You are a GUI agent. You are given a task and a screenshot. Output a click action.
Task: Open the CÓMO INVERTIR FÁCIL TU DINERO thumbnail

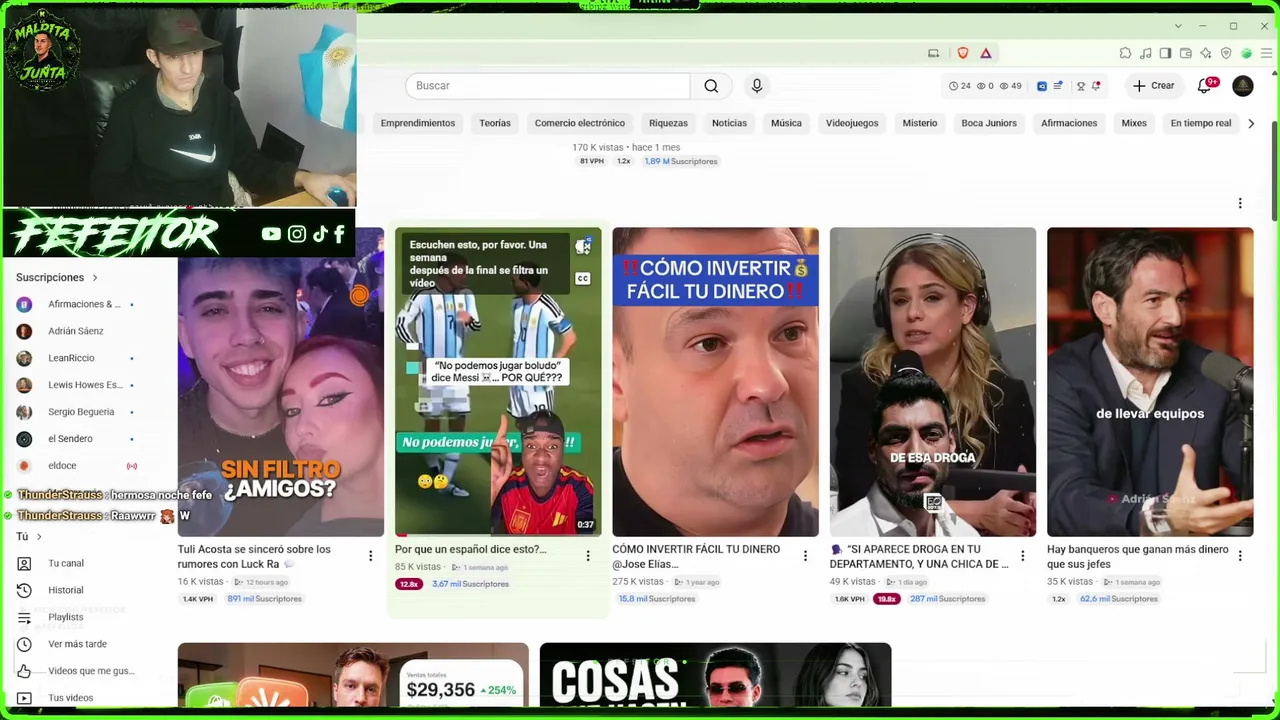click(x=716, y=382)
